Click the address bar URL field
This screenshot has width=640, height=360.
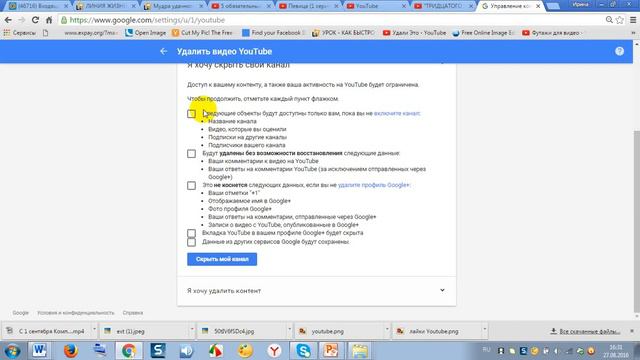pyautogui.click(x=331, y=20)
